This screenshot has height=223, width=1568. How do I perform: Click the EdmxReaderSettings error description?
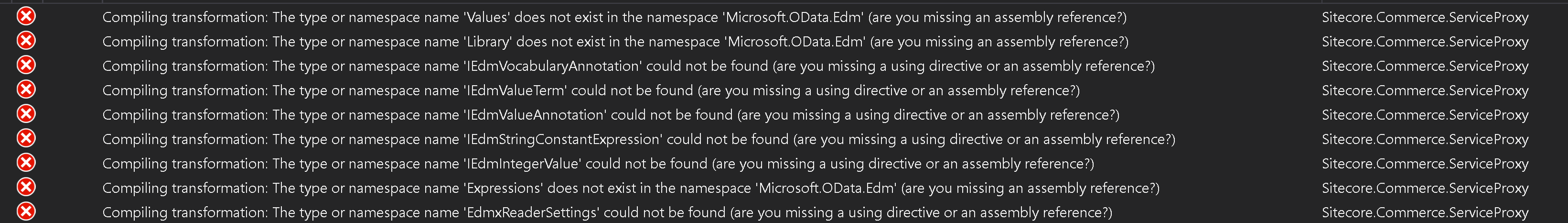(x=607, y=212)
